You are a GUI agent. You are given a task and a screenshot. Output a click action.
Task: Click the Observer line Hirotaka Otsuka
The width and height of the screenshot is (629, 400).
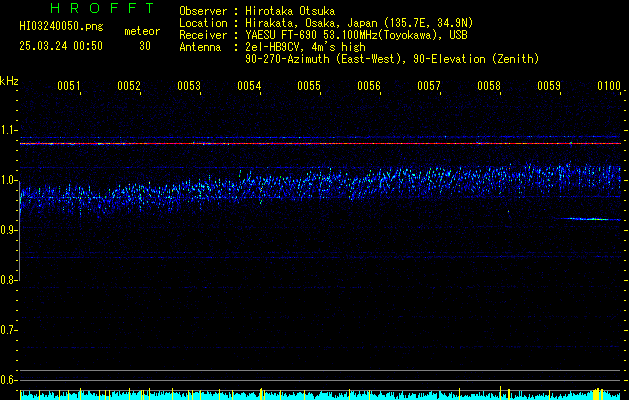pos(257,11)
